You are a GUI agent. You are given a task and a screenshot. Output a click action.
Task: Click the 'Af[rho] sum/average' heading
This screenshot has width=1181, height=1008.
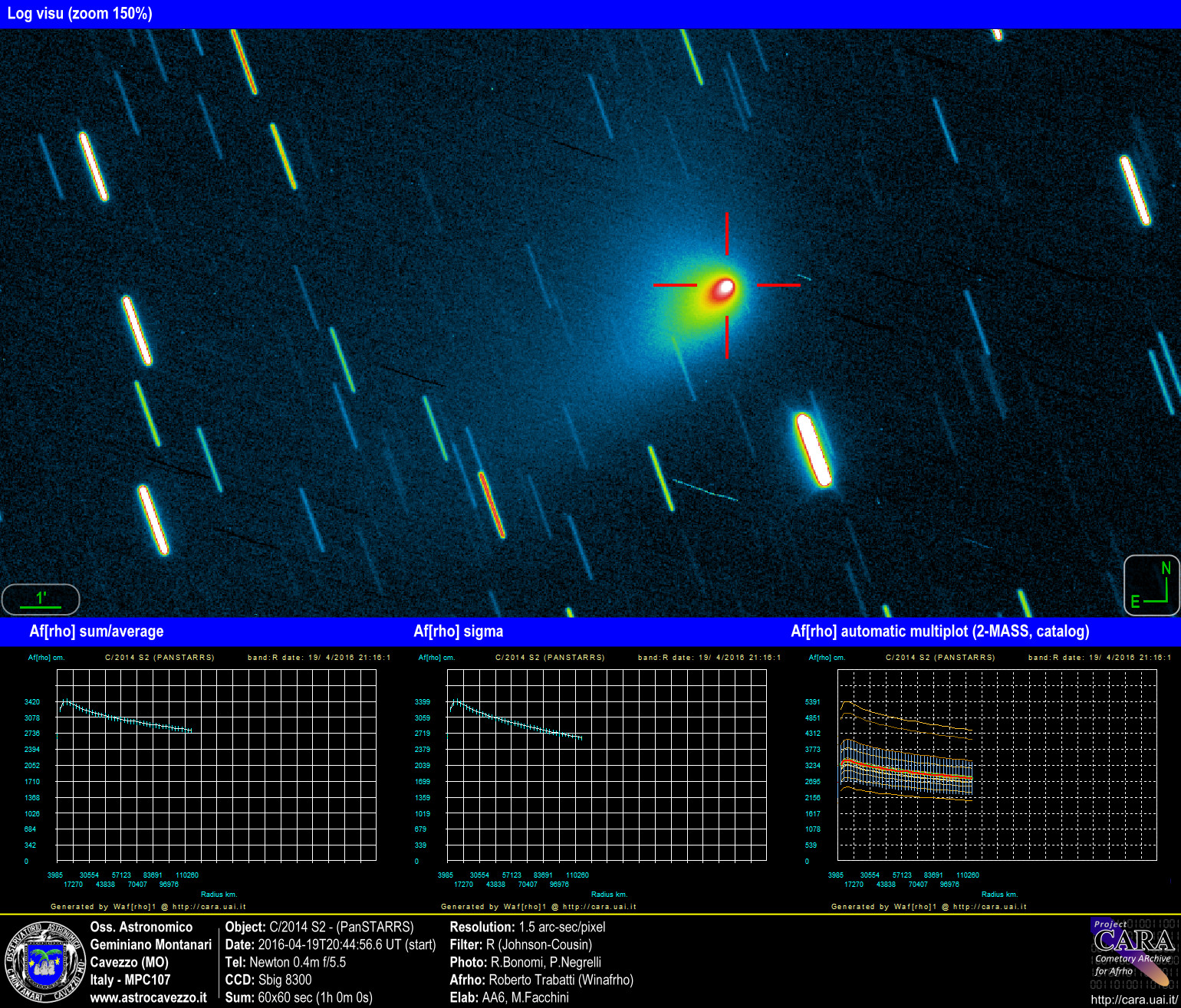point(97,632)
